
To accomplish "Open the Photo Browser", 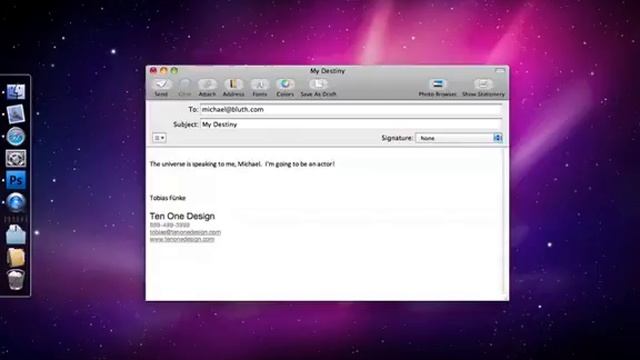I will 438,87.
